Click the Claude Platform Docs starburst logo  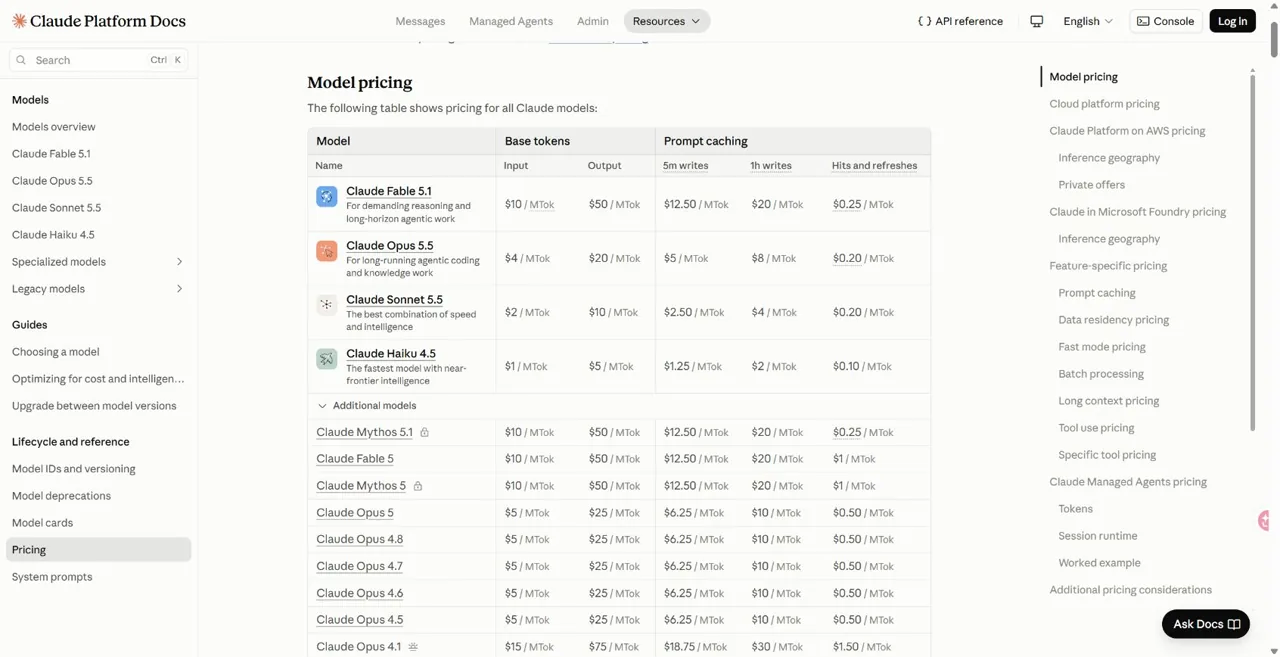(19, 21)
